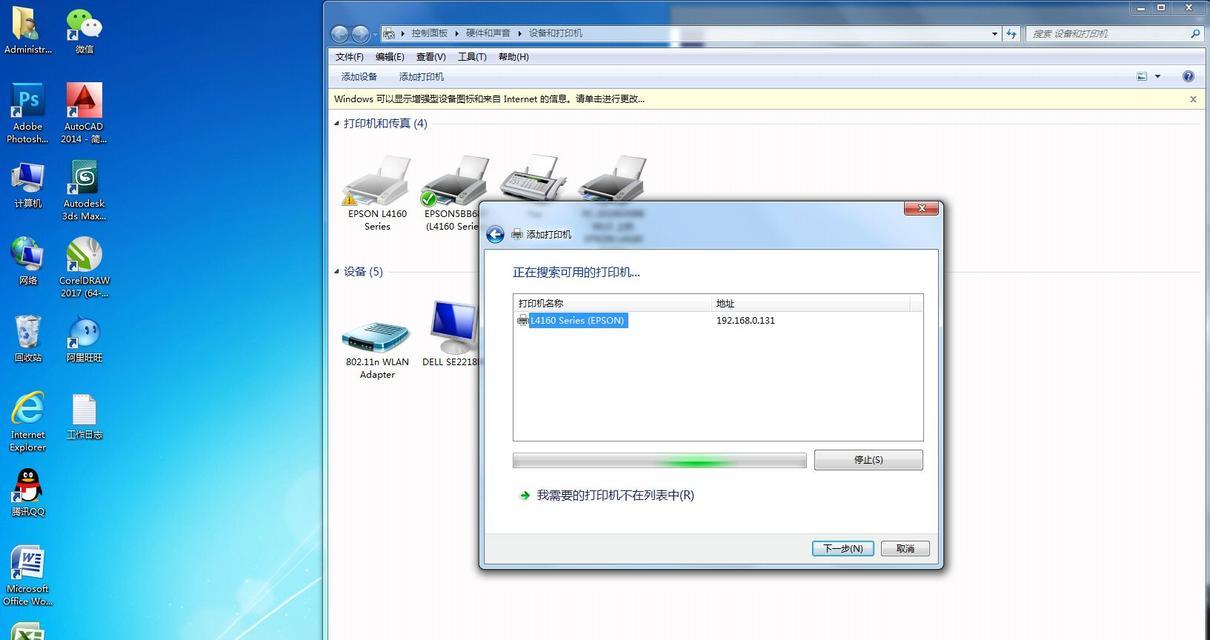Click 停止(S) to stop the printer search
Viewport: 1210px width, 640px height.
point(868,460)
